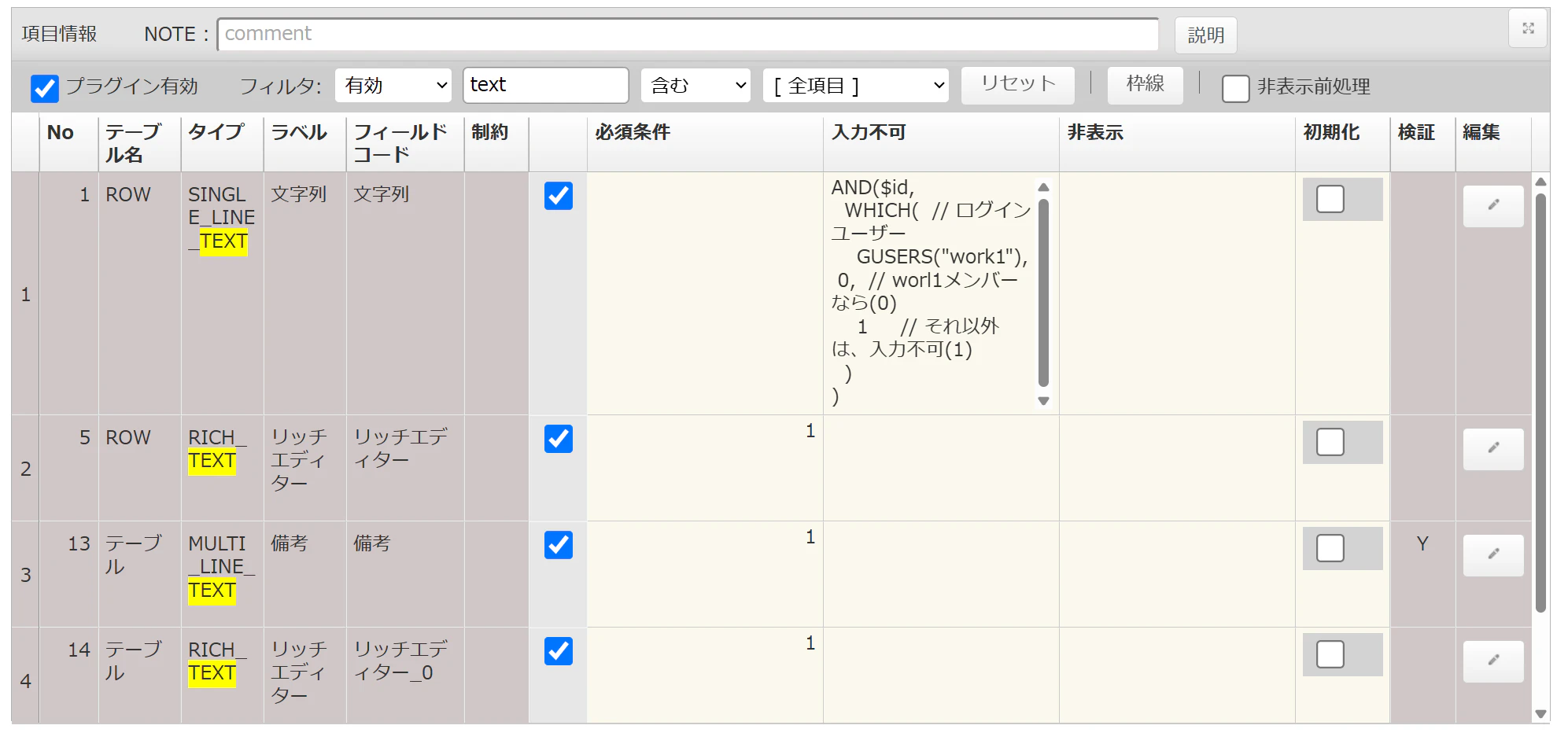
Task: Click the 初期化 column header
Action: click(x=1342, y=142)
